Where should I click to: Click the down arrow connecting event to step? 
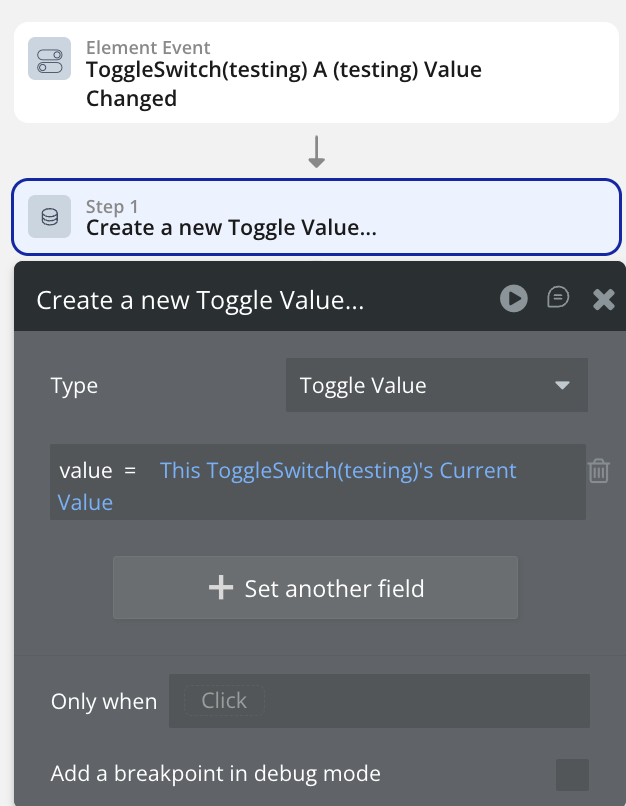pyautogui.click(x=316, y=151)
